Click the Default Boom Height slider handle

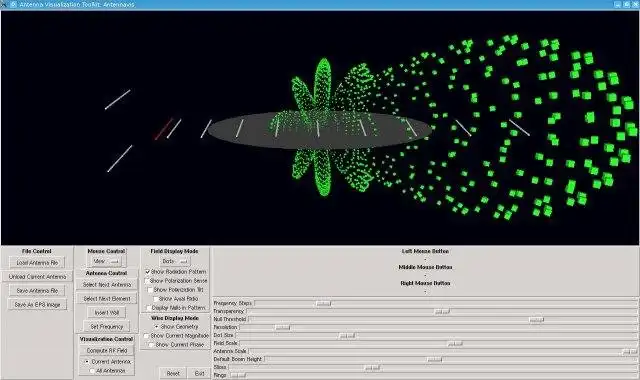click(x=434, y=359)
